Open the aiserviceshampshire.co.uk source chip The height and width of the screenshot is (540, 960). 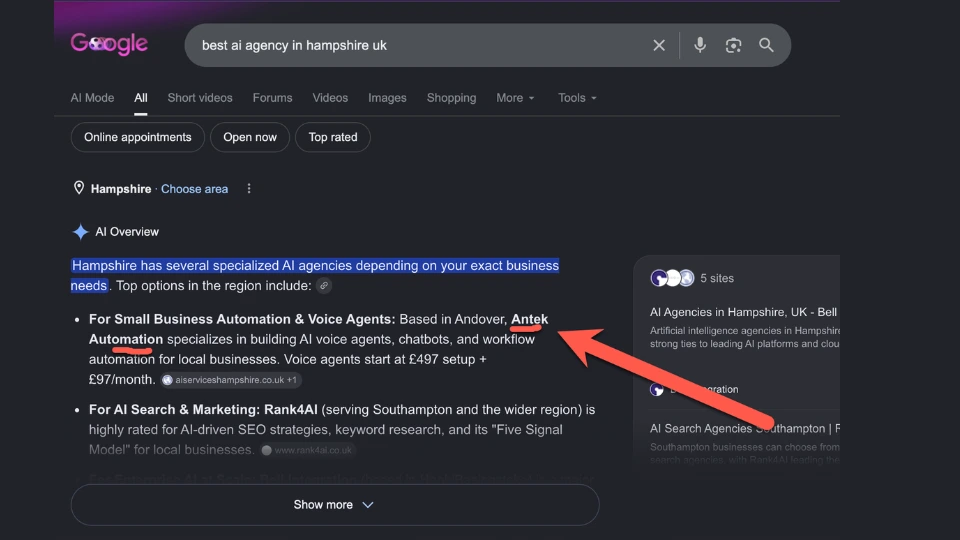click(x=231, y=380)
